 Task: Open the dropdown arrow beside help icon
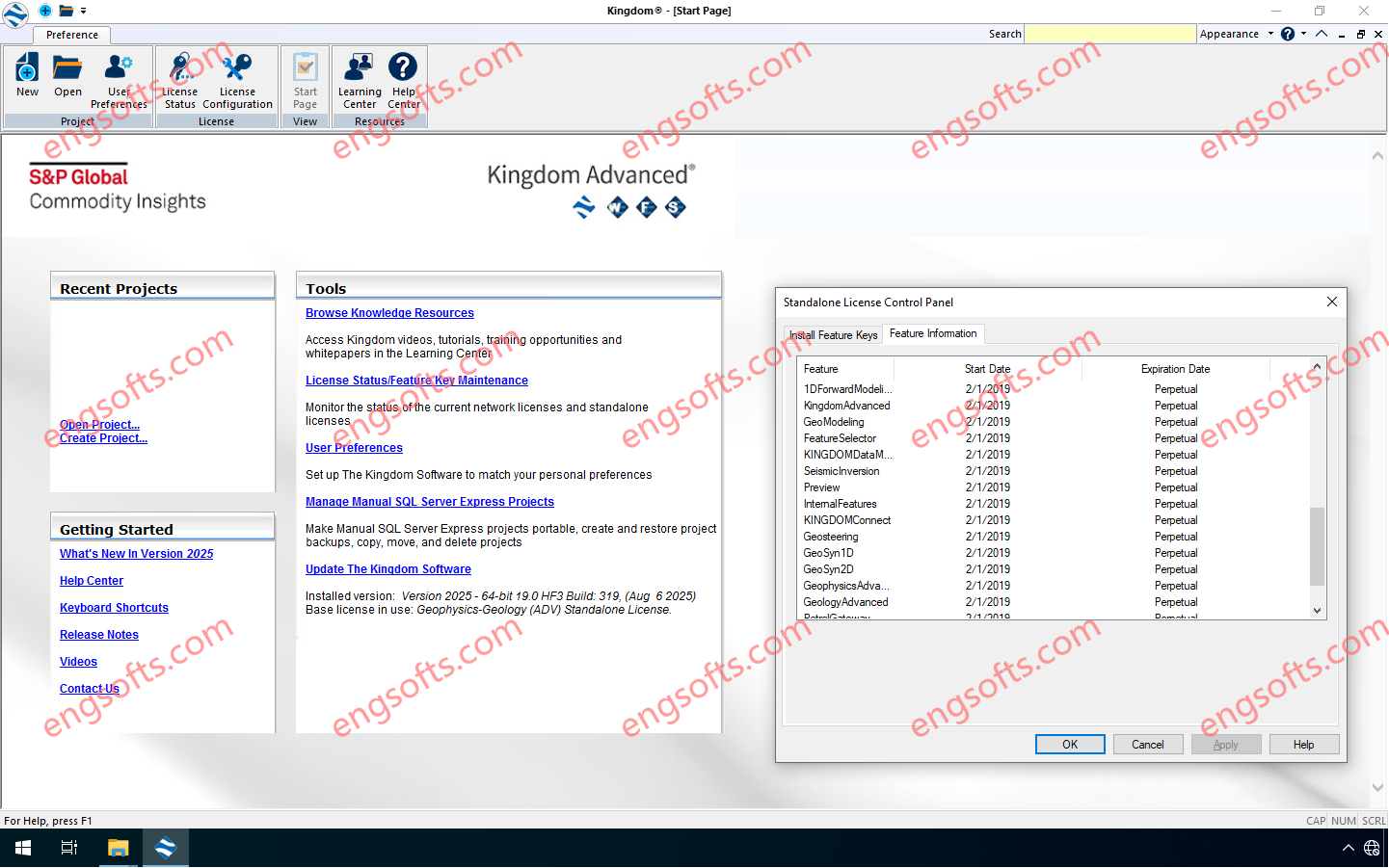[x=1303, y=34]
